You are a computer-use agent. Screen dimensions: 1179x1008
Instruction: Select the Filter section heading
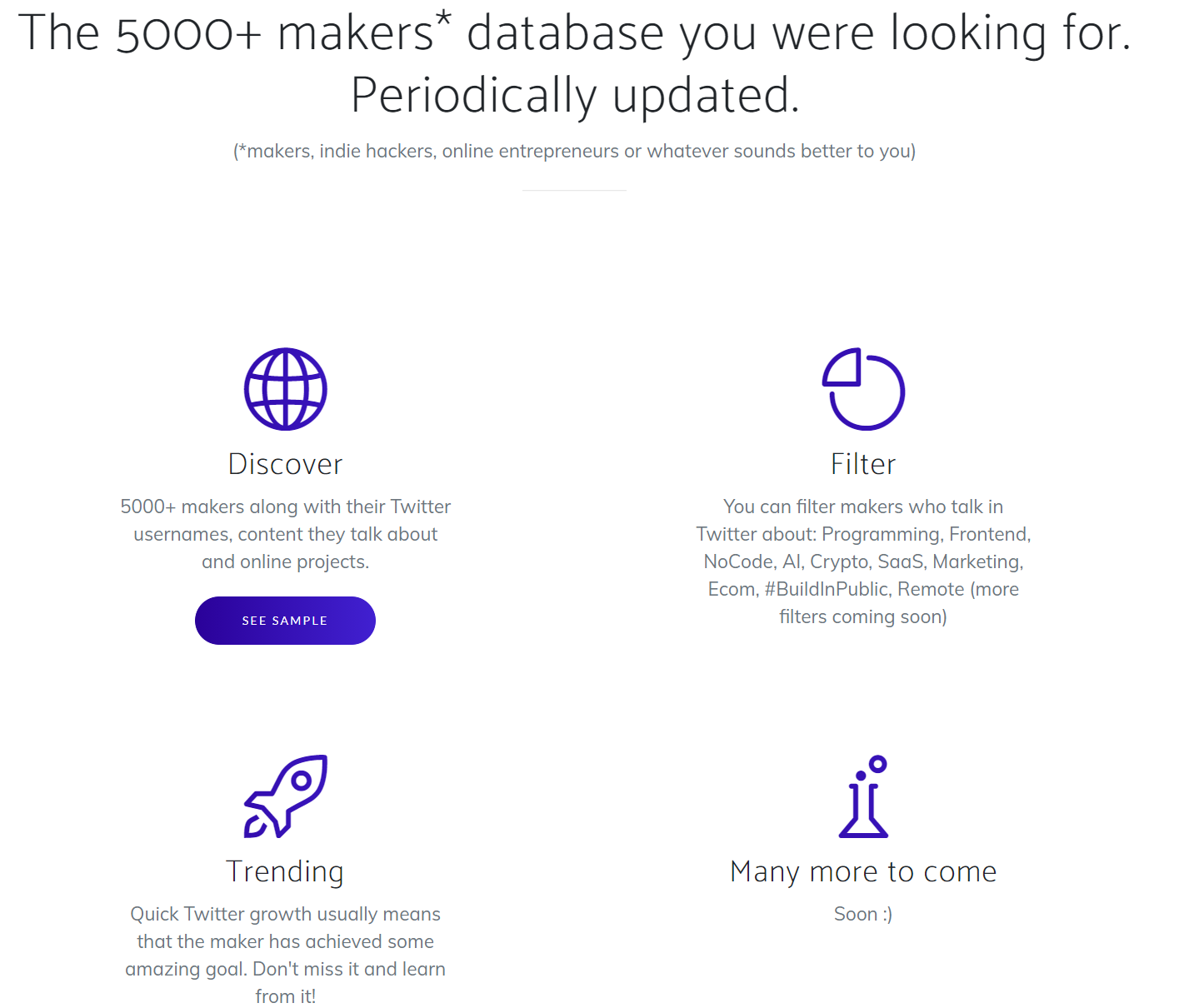point(863,464)
